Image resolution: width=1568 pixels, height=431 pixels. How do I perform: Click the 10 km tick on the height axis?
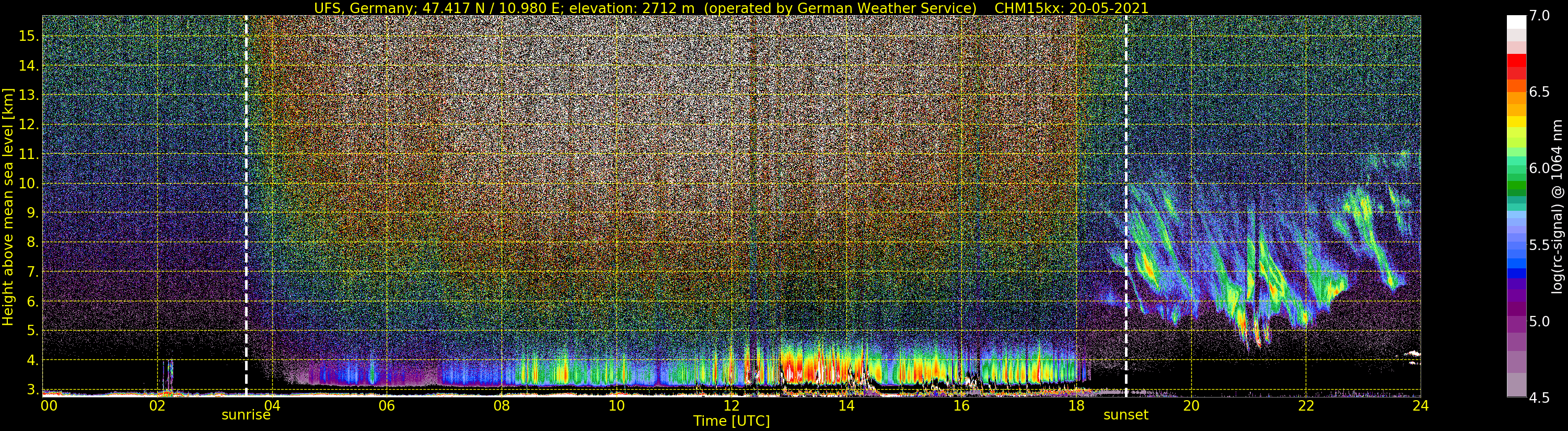pyautogui.click(x=28, y=184)
